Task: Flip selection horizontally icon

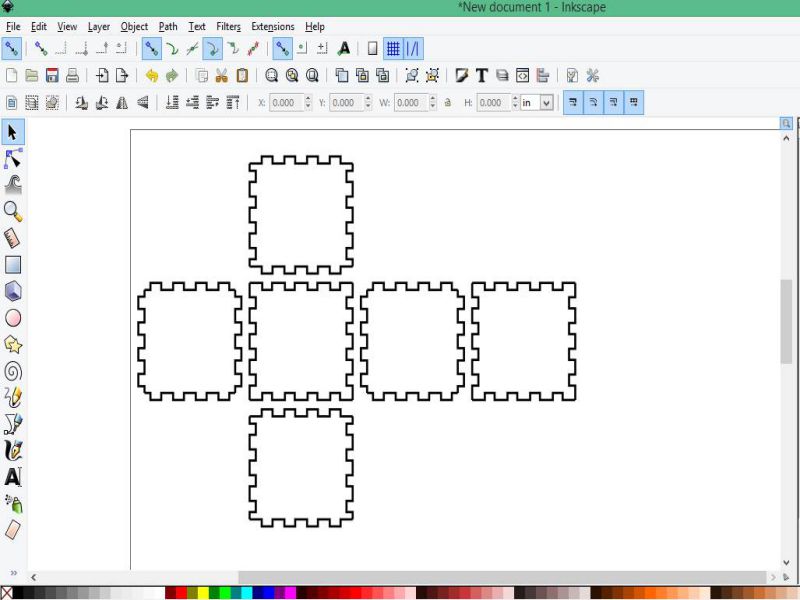Action: coord(122,103)
